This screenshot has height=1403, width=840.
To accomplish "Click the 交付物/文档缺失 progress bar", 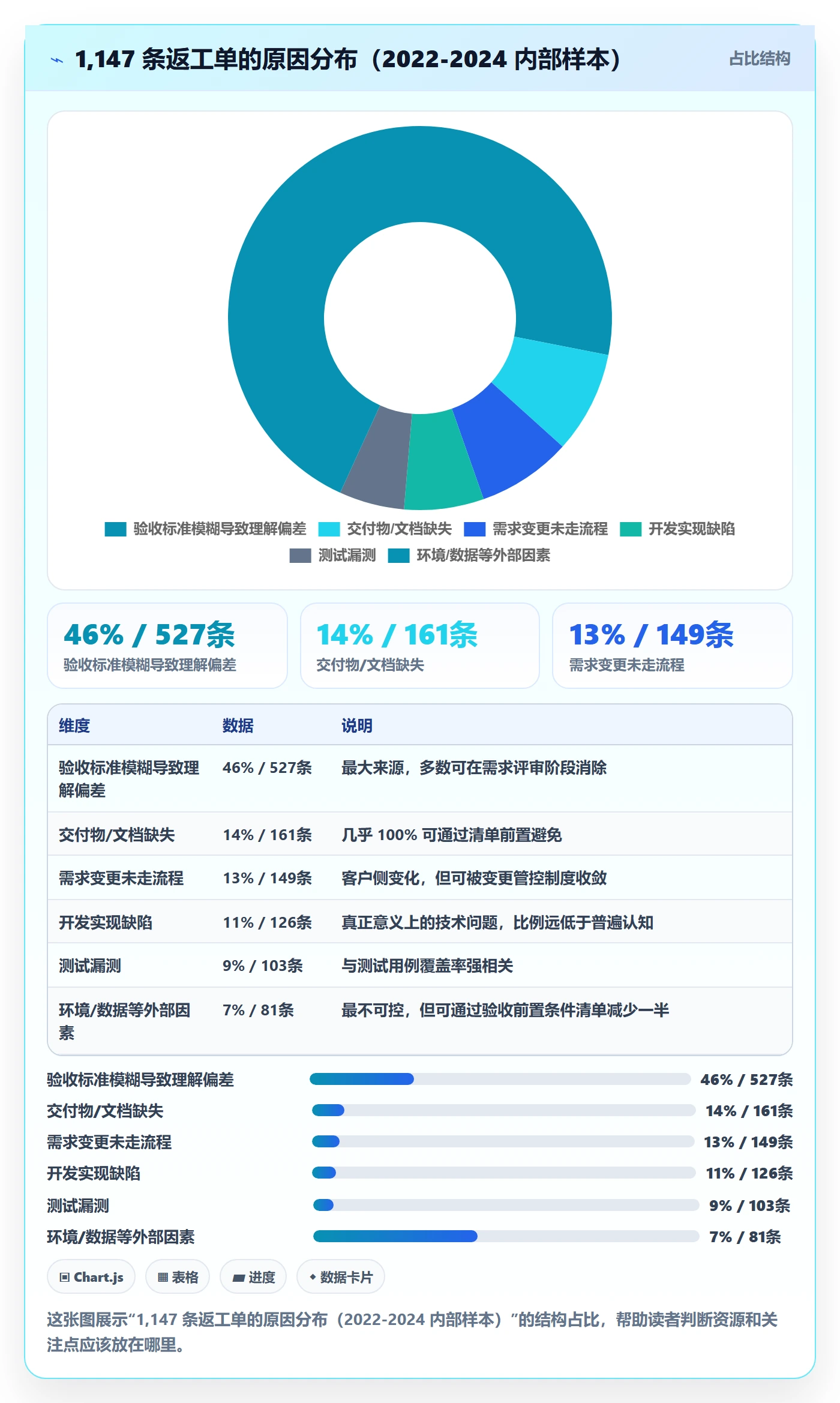I will pos(504,1110).
